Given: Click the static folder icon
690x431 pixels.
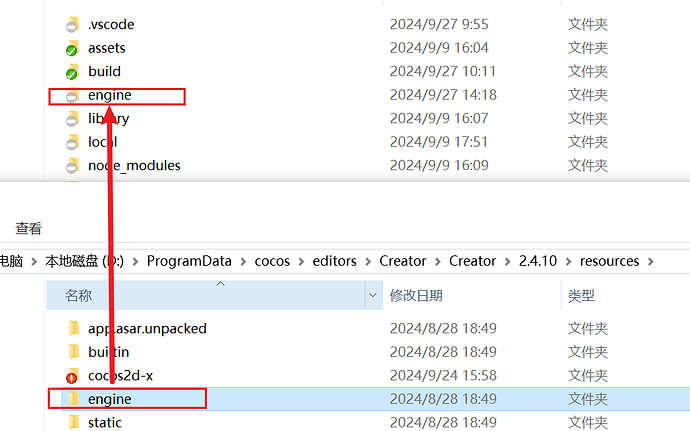Looking at the screenshot, I should tap(72, 422).
